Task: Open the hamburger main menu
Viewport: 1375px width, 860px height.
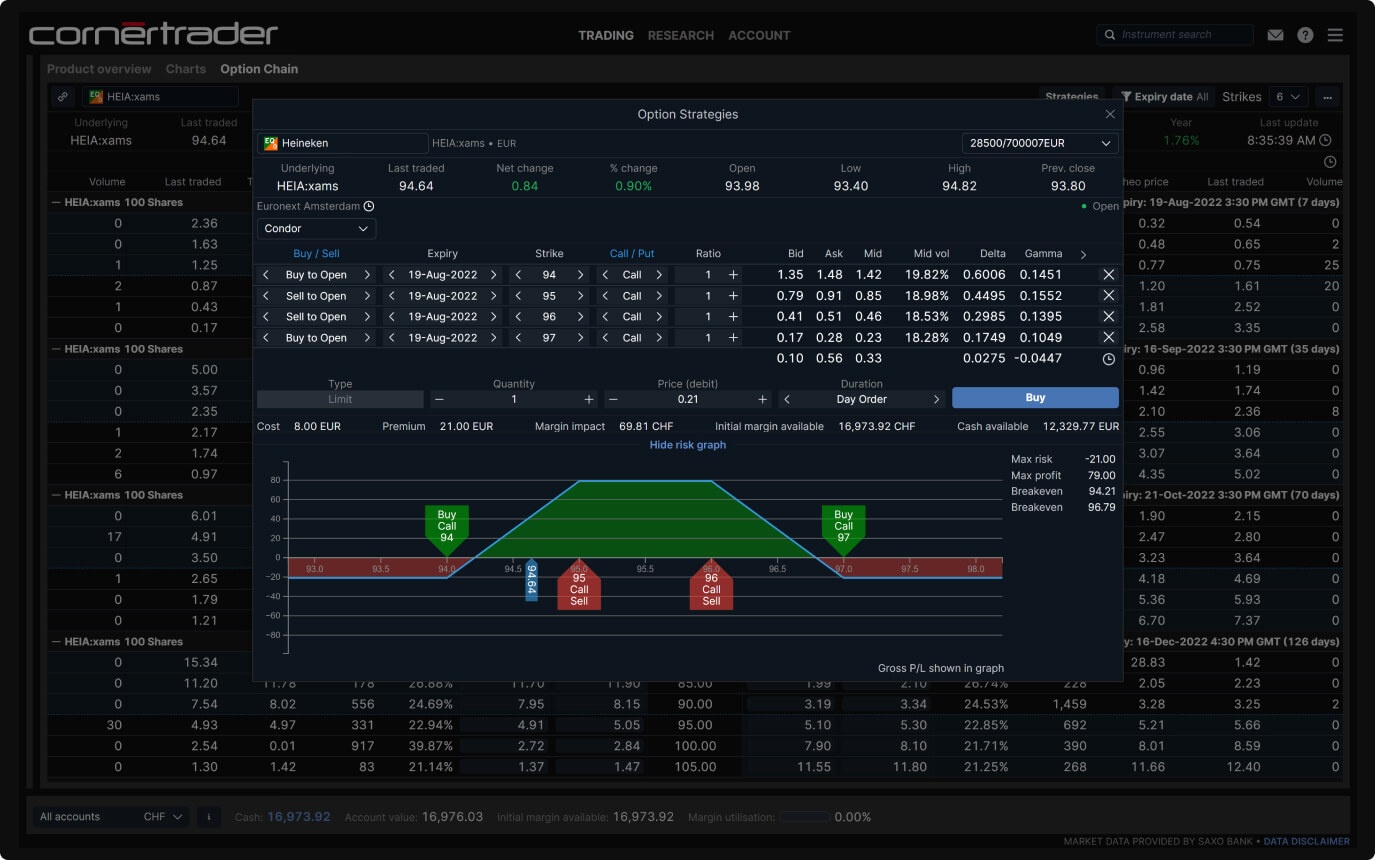Action: tap(1335, 35)
